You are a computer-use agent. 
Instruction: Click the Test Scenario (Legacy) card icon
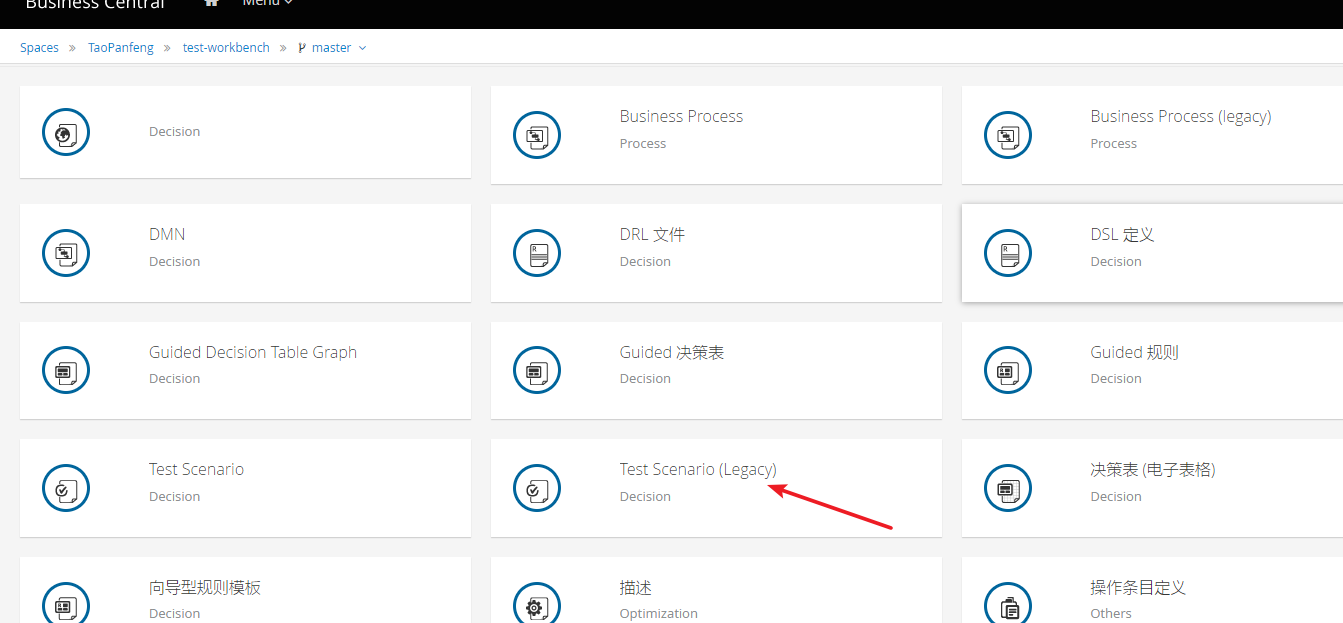pyautogui.click(x=537, y=488)
